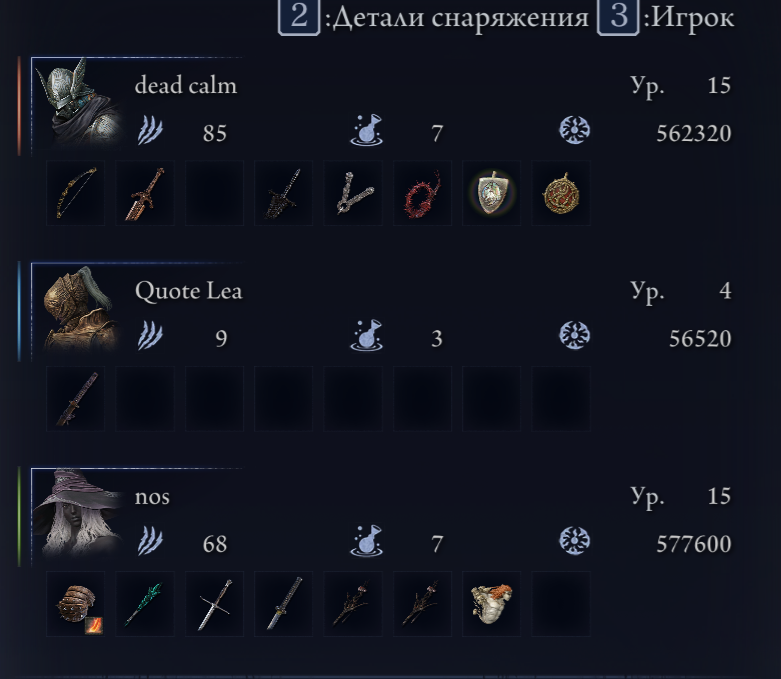
Task: Select dead calm's silver shield talisman
Action: click(x=492, y=193)
